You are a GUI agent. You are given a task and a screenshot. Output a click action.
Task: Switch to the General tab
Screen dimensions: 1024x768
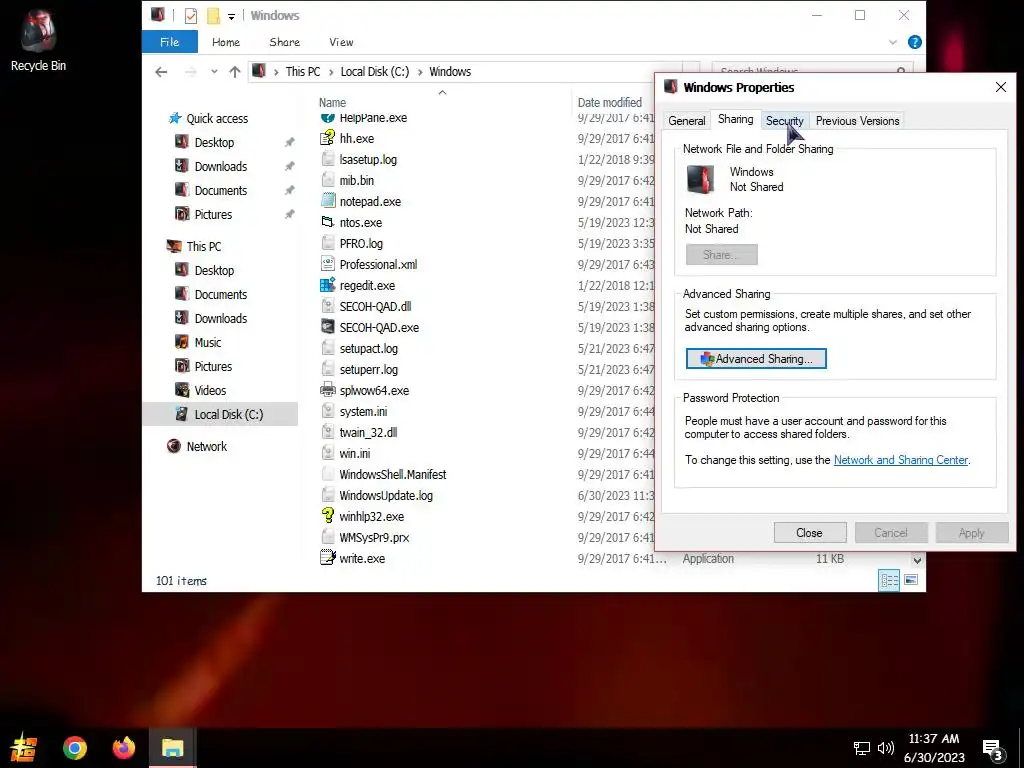click(x=687, y=121)
